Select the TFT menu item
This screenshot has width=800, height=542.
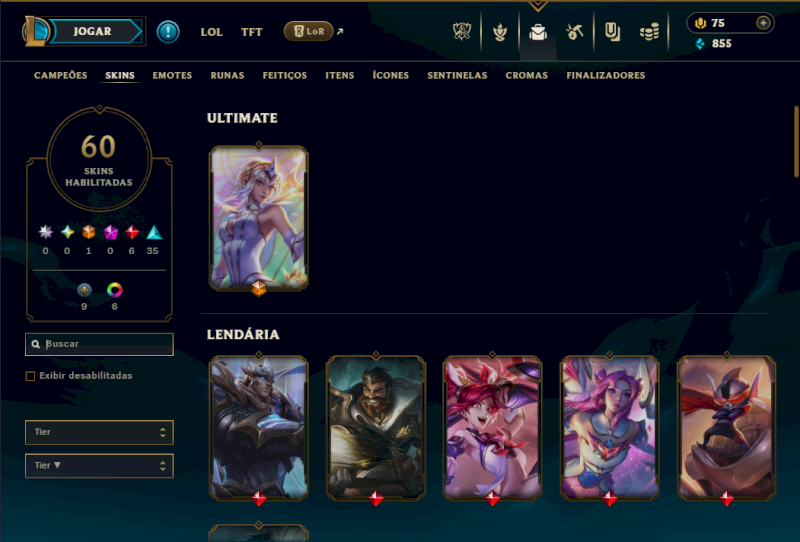252,32
